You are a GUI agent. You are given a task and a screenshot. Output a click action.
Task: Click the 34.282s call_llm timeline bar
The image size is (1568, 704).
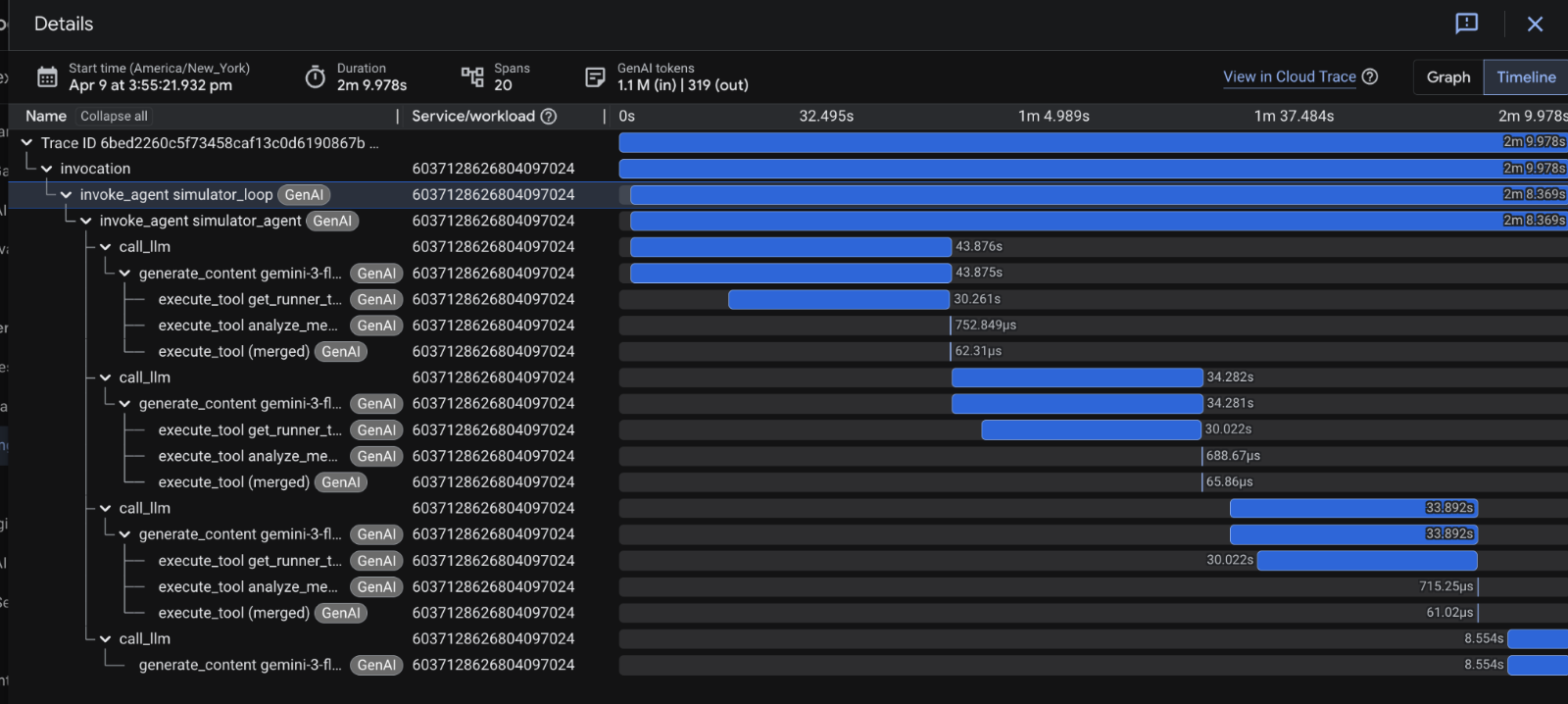pos(1076,377)
